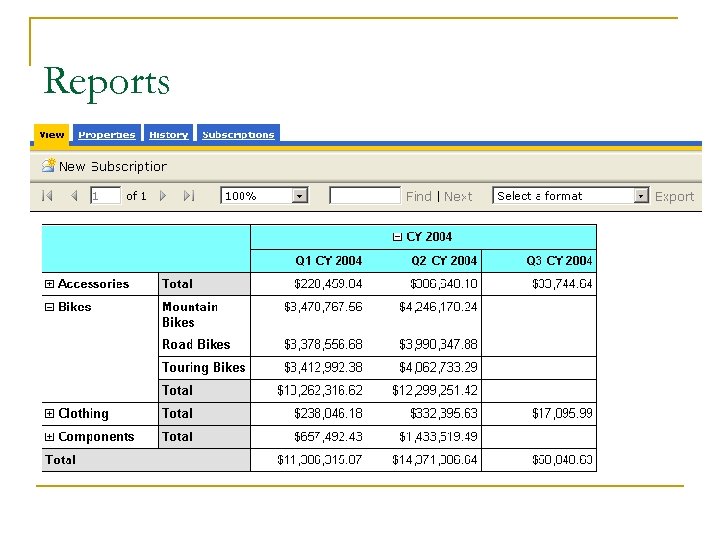Click the Find text search box
The height and width of the screenshot is (540, 720).
tap(365, 196)
